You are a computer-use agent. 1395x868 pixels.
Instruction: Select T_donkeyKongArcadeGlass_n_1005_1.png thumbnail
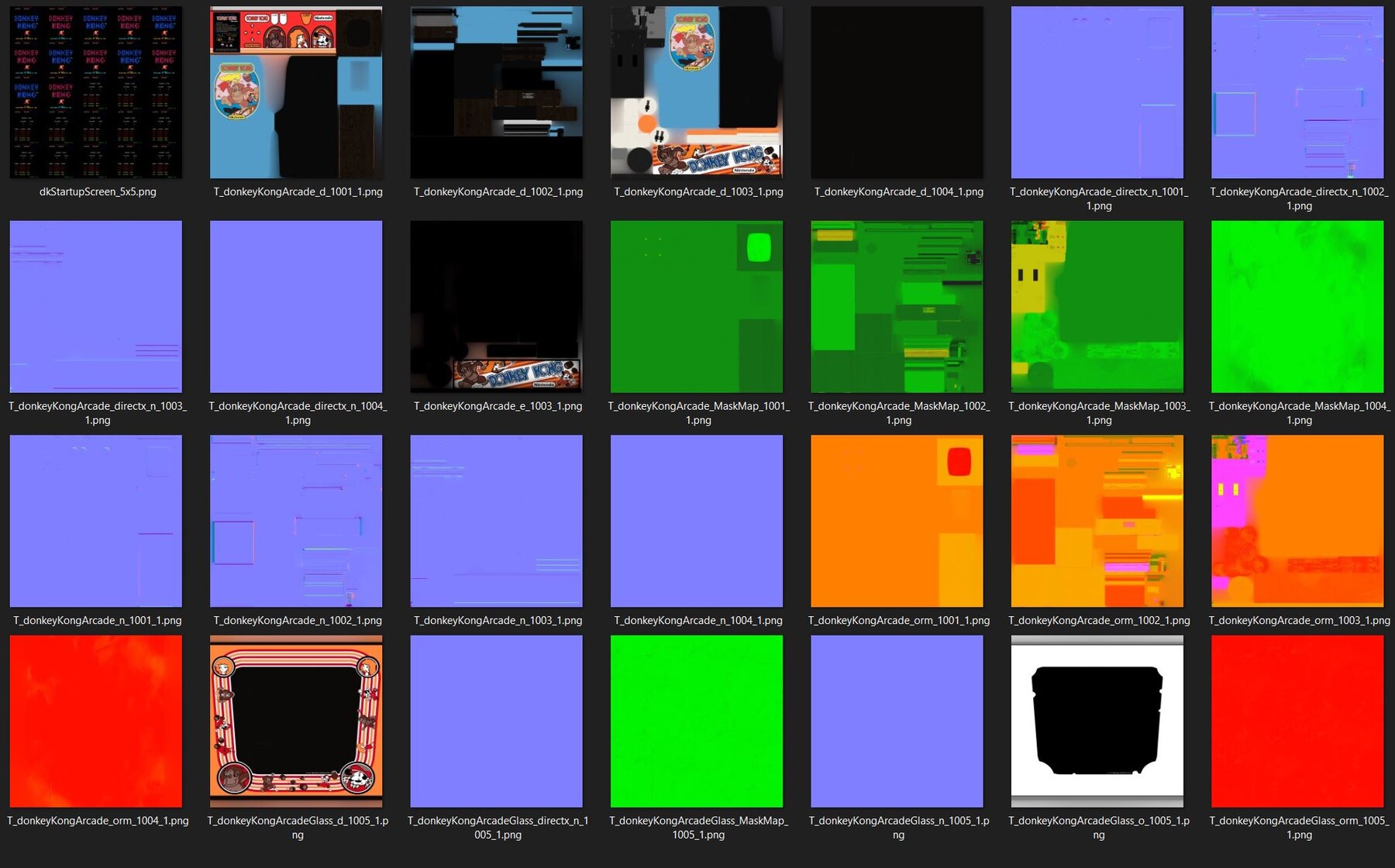click(897, 722)
